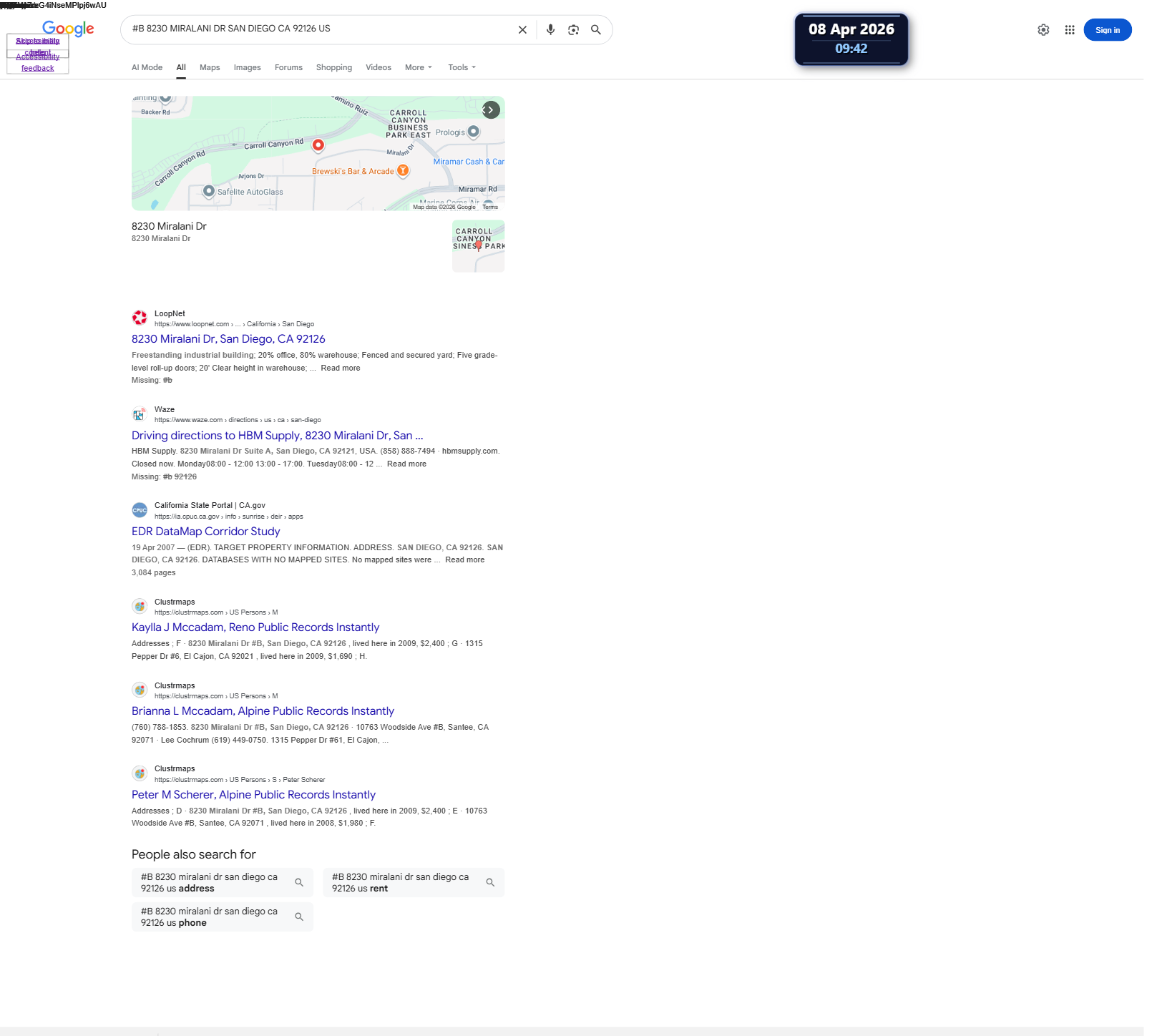The height and width of the screenshot is (1036, 1152).
Task: Clear the search query with the X icon
Action: pyautogui.click(x=522, y=30)
